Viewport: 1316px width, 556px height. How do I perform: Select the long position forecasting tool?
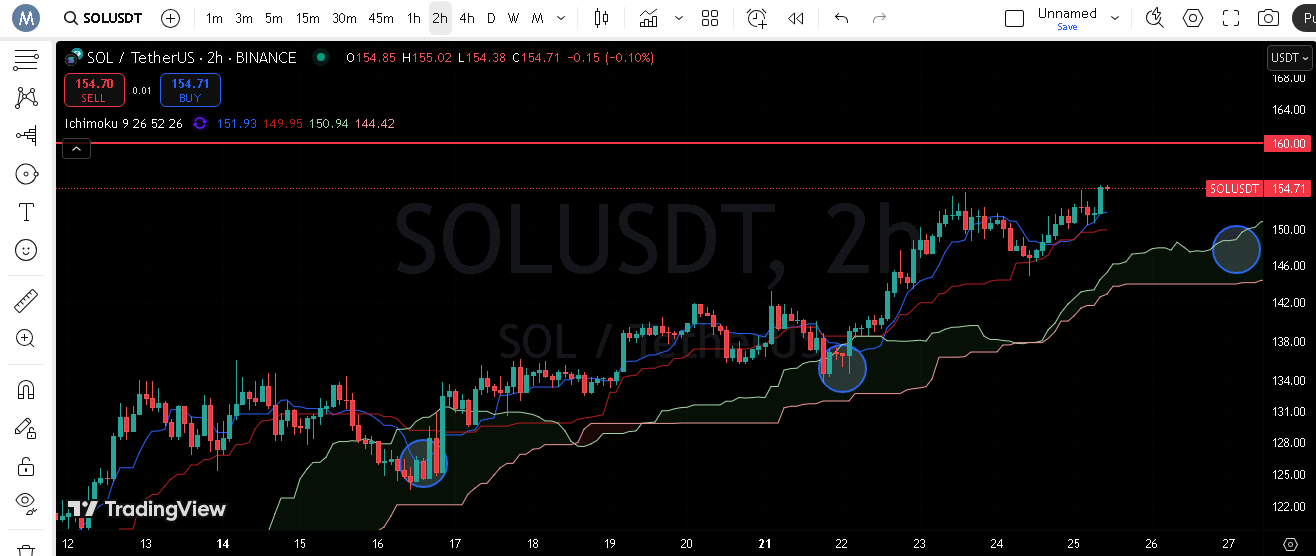(26, 135)
